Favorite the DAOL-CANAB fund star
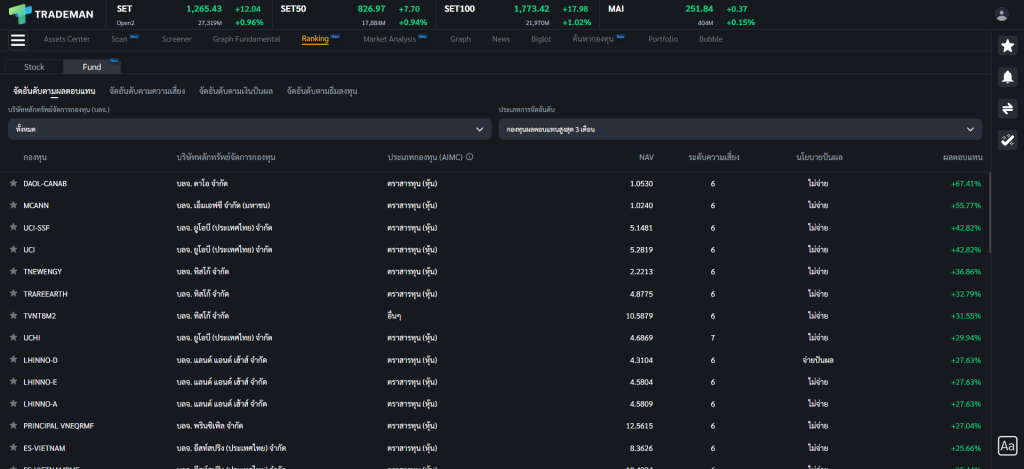The height and width of the screenshot is (469, 1024). [13, 184]
